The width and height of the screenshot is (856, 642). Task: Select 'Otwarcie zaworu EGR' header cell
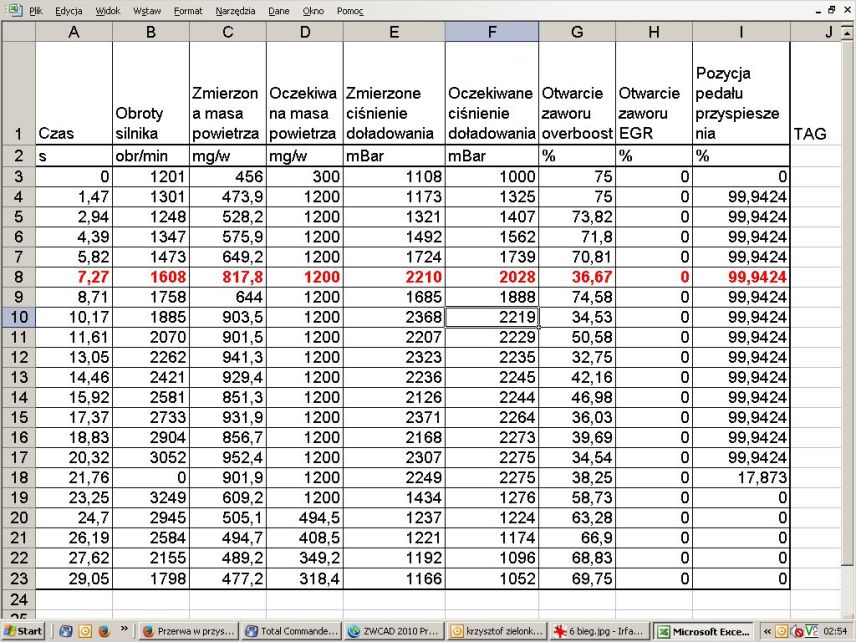(x=654, y=93)
